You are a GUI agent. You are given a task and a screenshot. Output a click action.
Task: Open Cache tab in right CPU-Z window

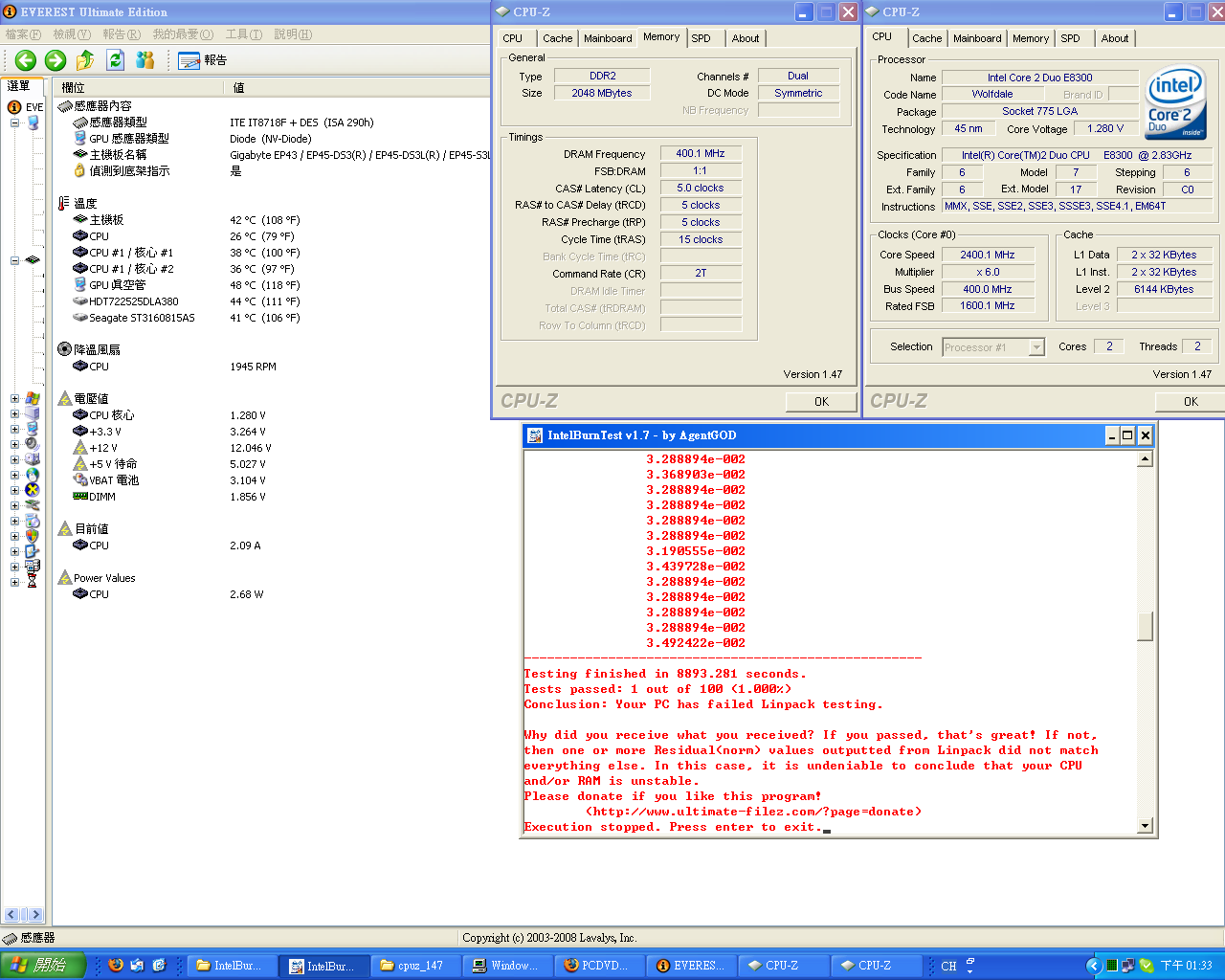pos(926,38)
